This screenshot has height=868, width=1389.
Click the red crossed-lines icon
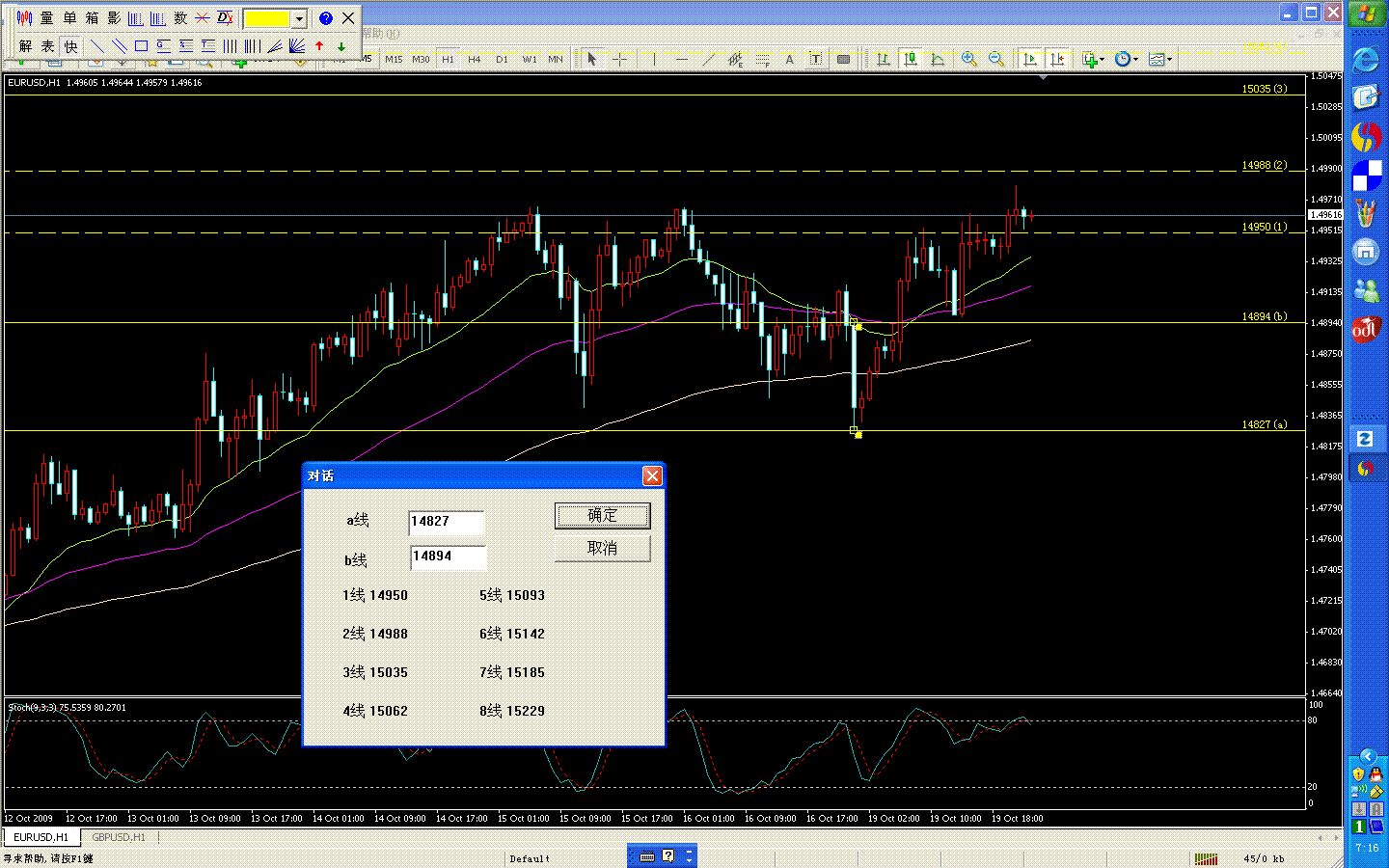point(203,18)
